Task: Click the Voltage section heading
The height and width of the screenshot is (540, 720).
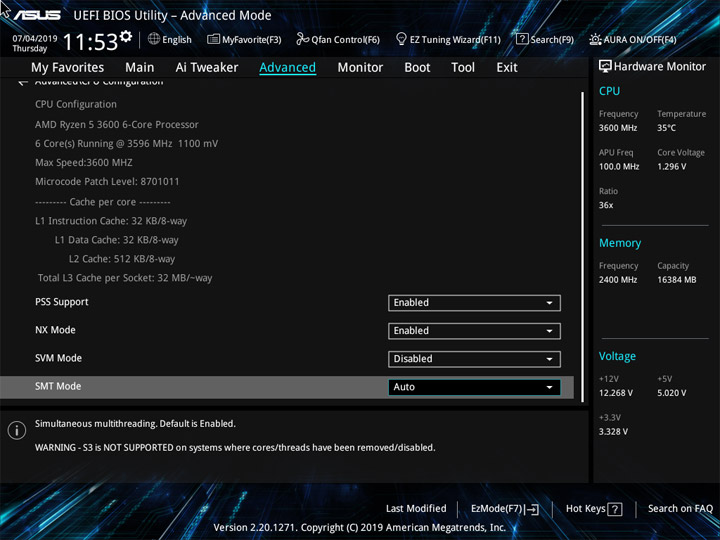Action: (617, 356)
